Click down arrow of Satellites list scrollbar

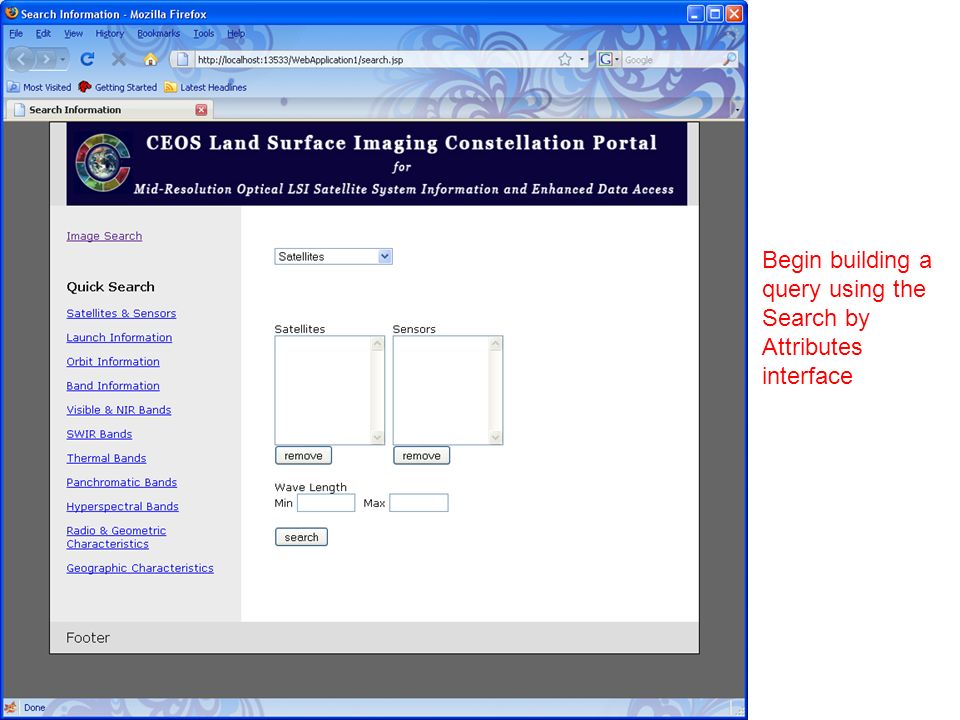tap(378, 437)
